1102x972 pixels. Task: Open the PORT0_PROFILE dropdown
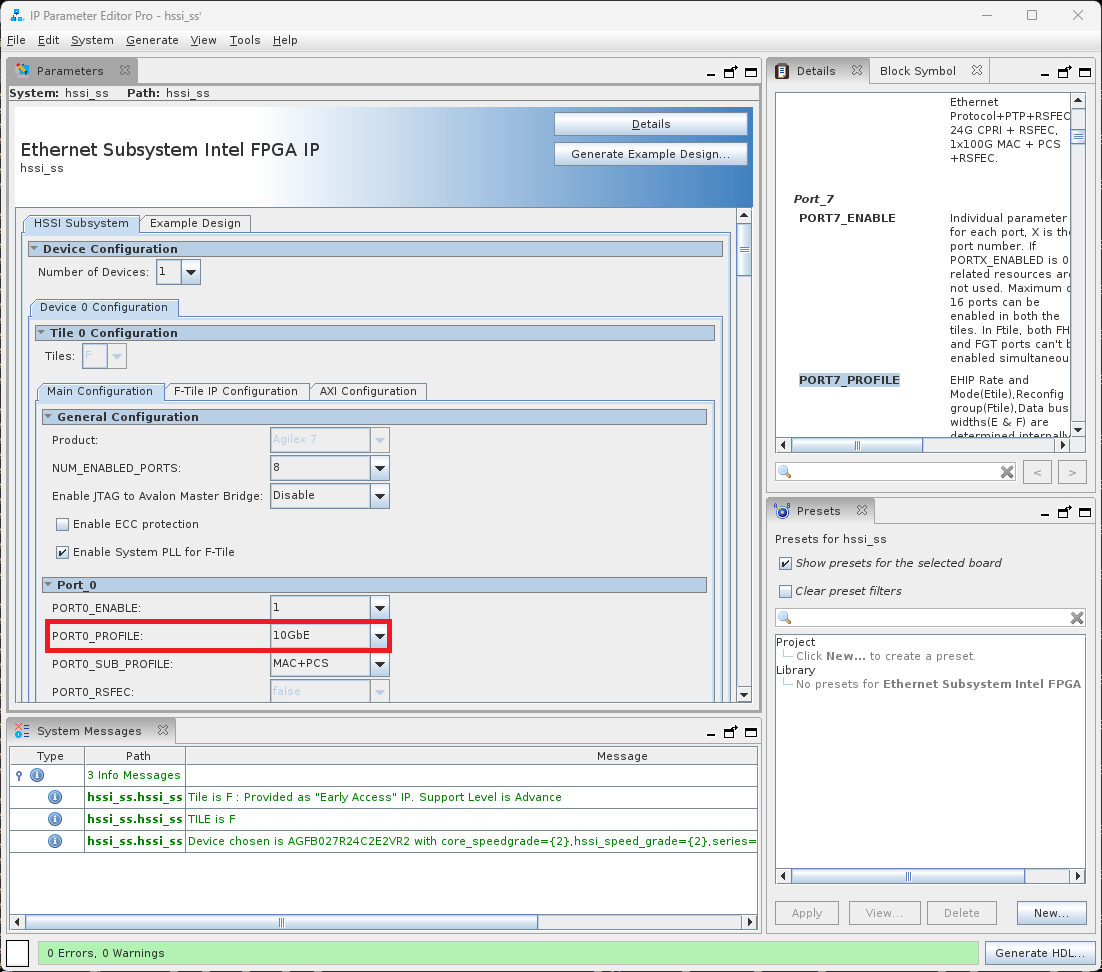379,636
